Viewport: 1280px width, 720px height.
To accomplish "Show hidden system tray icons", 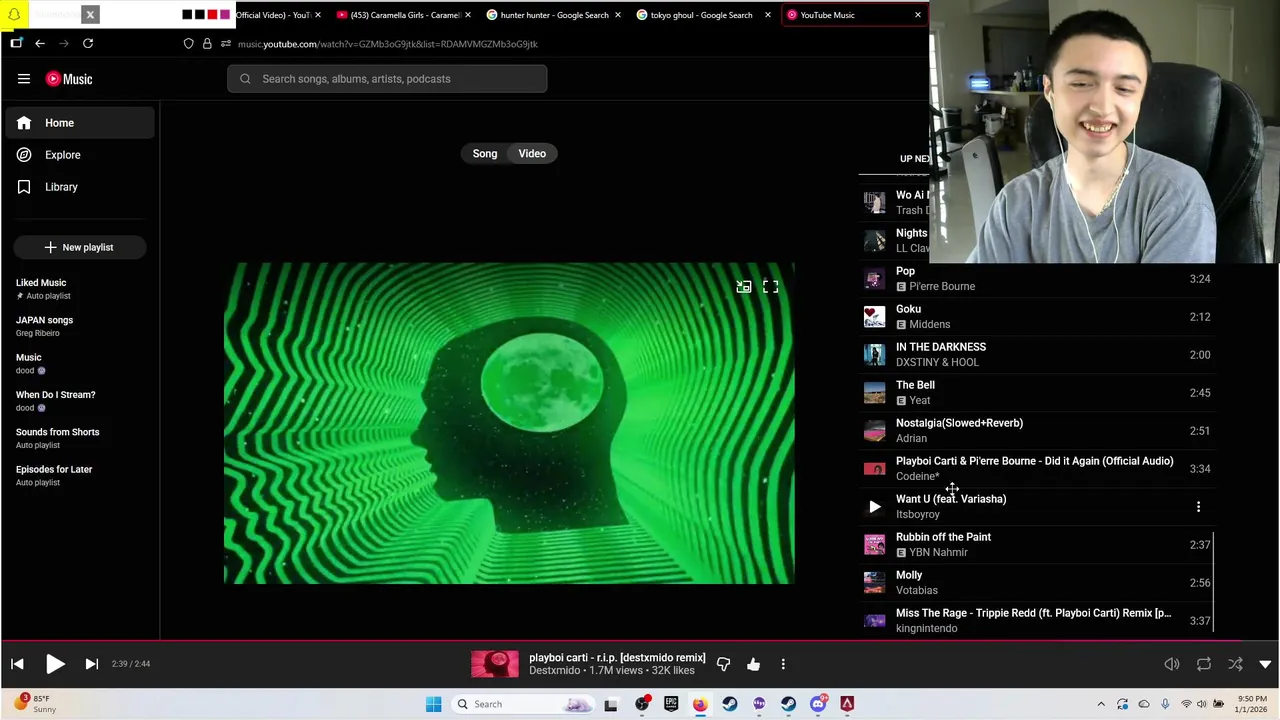I will click(x=1101, y=704).
